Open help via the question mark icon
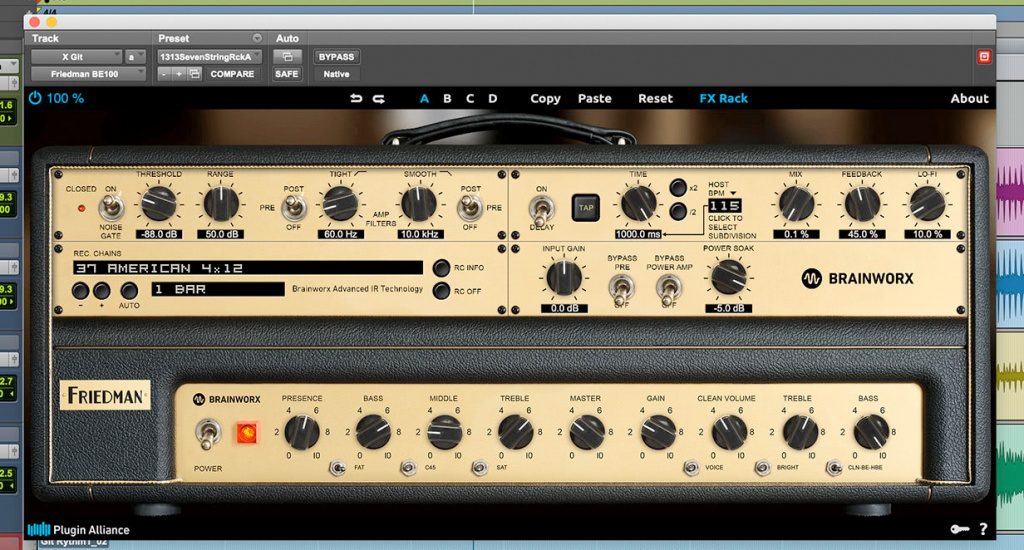 [984, 529]
